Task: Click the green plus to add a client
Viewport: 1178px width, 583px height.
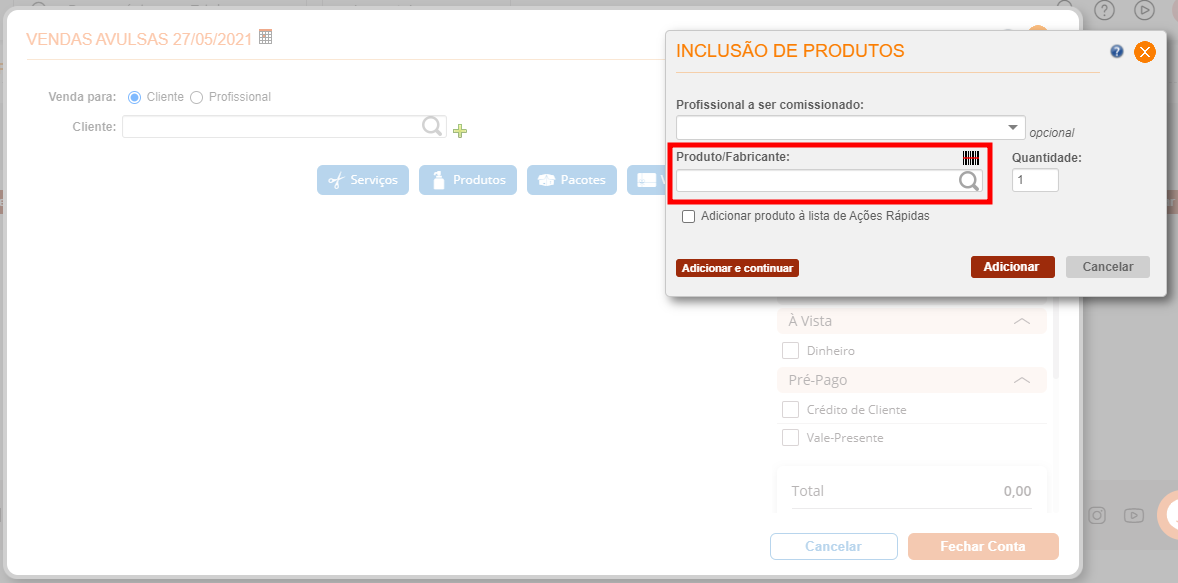Action: (460, 131)
